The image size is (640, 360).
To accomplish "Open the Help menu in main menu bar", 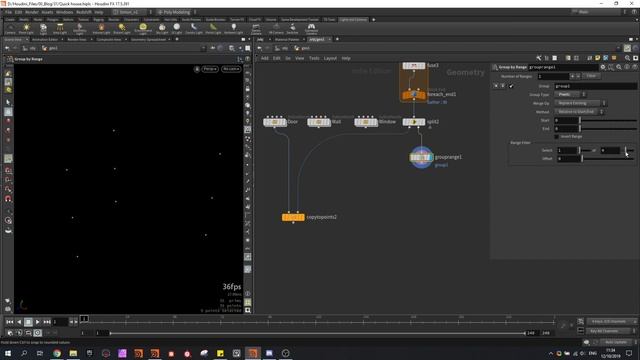I will point(98,12).
